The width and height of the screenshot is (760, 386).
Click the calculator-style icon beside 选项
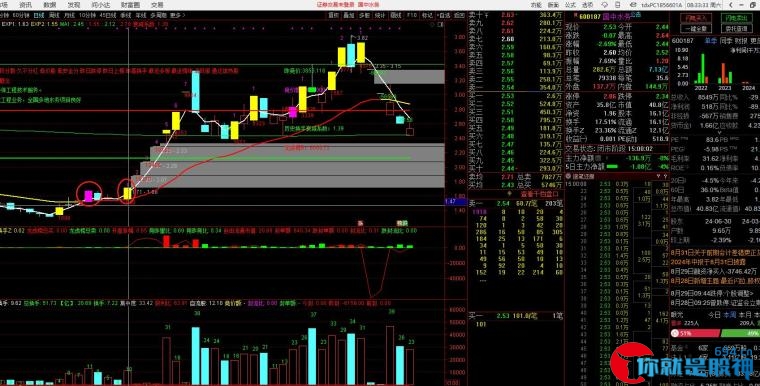coord(618,5)
